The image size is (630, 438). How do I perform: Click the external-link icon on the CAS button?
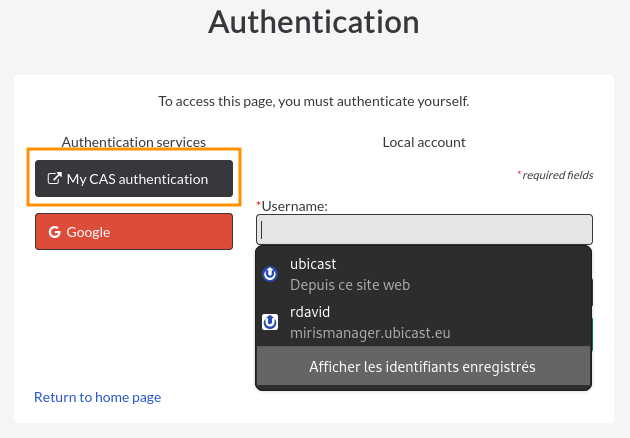(x=55, y=178)
